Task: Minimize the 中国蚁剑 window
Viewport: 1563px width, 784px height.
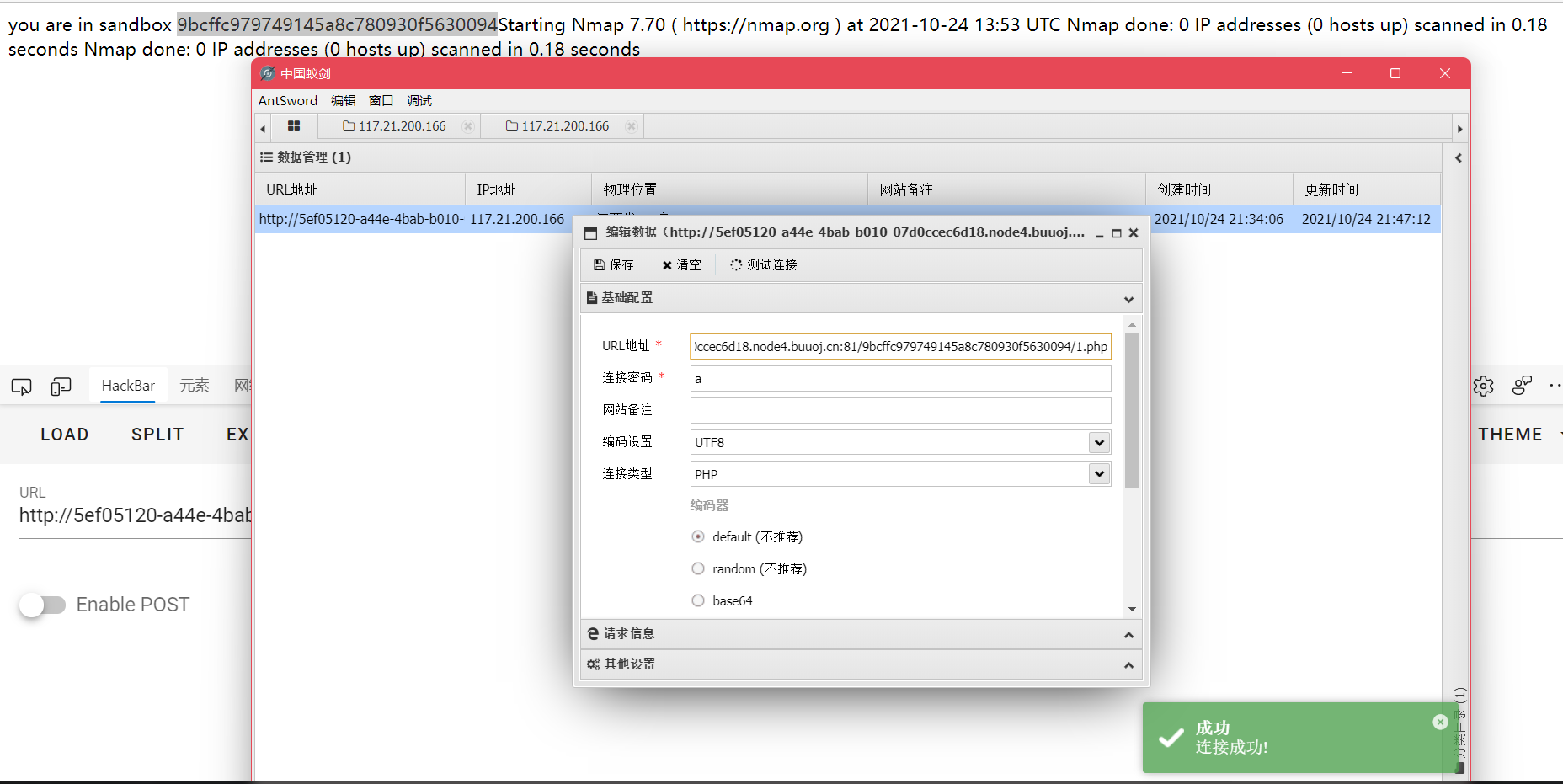Action: (x=1347, y=73)
